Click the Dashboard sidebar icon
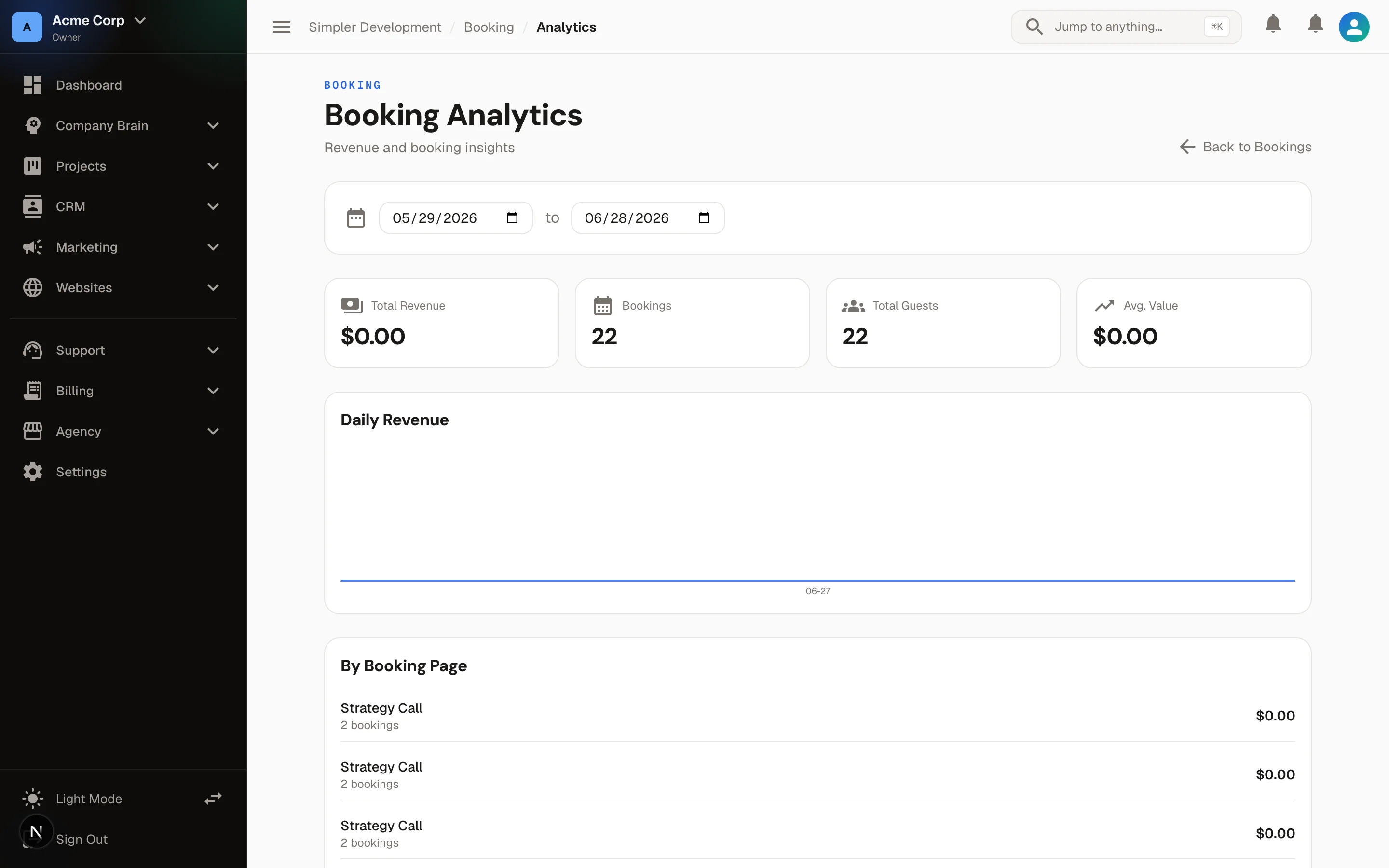The image size is (1389, 868). tap(33, 85)
